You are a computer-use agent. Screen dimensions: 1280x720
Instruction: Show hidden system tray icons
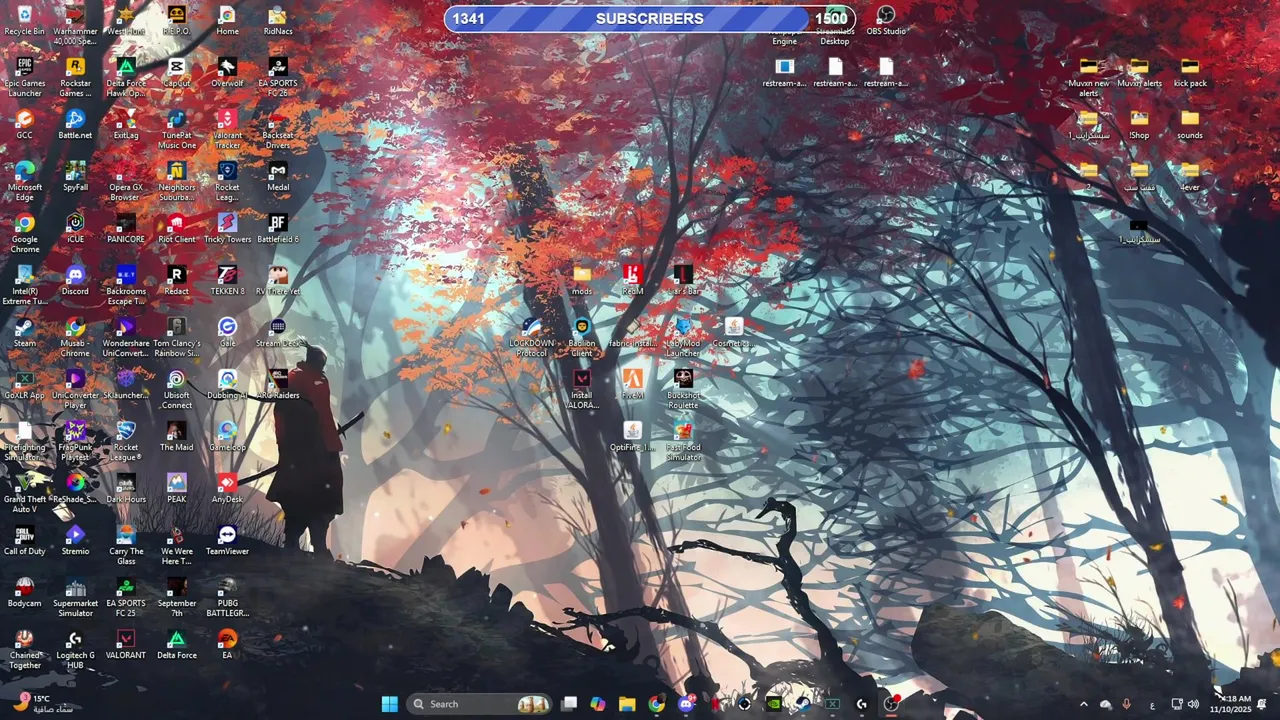point(1083,705)
